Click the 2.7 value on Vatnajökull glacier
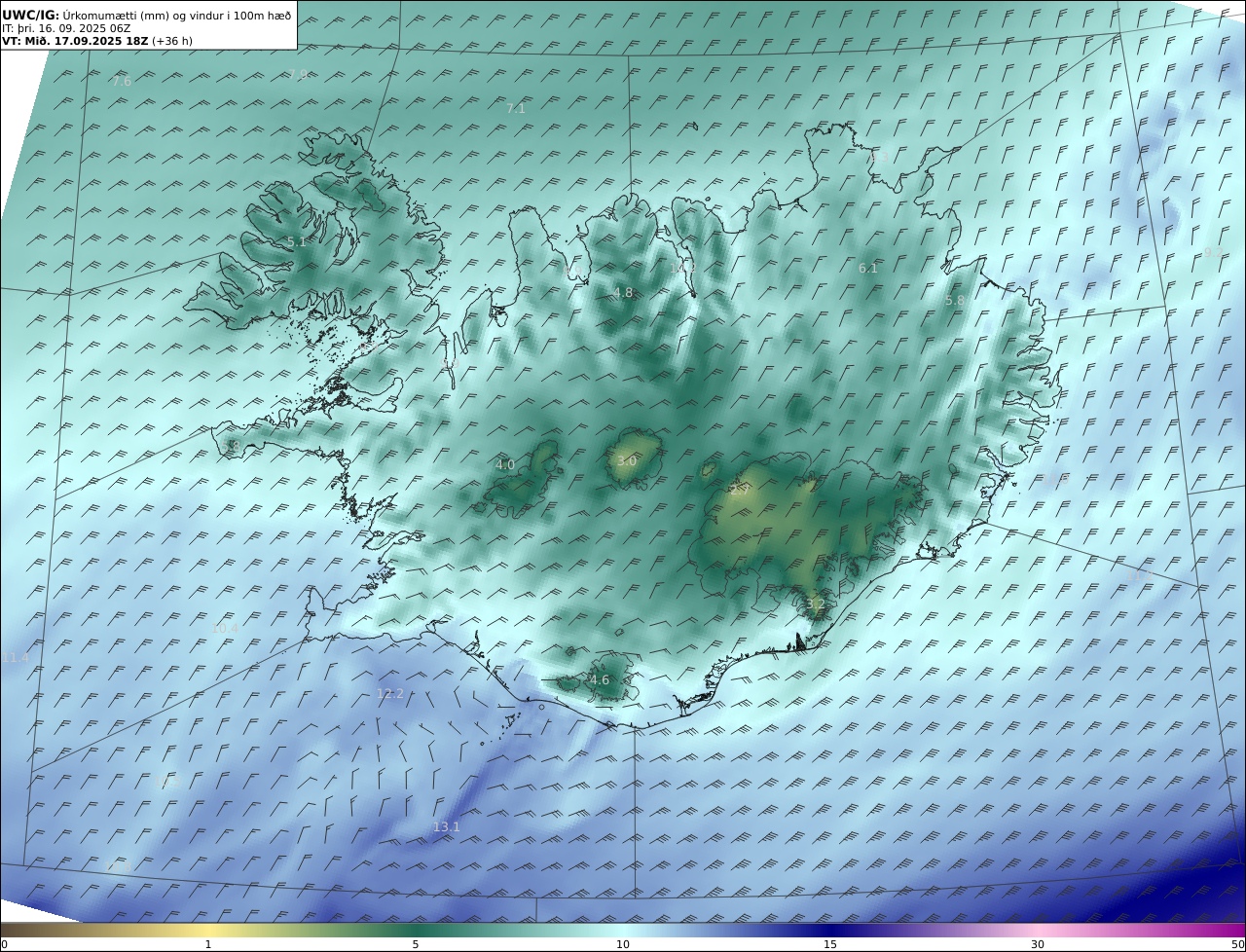The width and height of the screenshot is (1246, 952). point(740,492)
